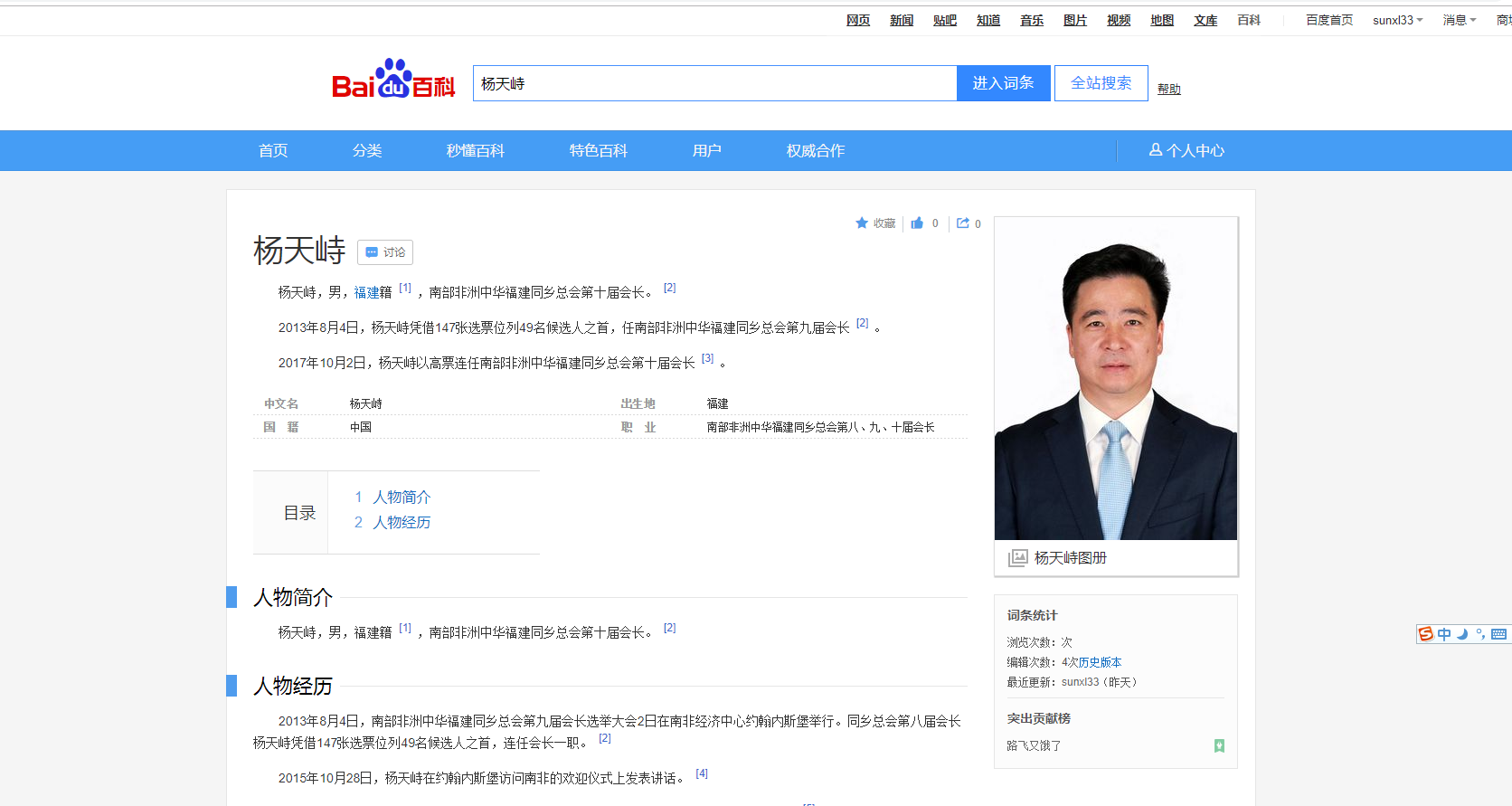The width and height of the screenshot is (1512, 806).
Task: Open 个人中心 in the blue navigation bar
Action: [1186, 151]
